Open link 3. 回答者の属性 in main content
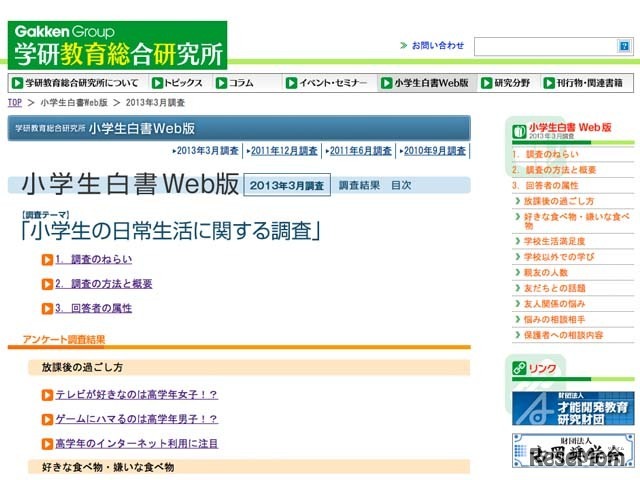 click(94, 308)
